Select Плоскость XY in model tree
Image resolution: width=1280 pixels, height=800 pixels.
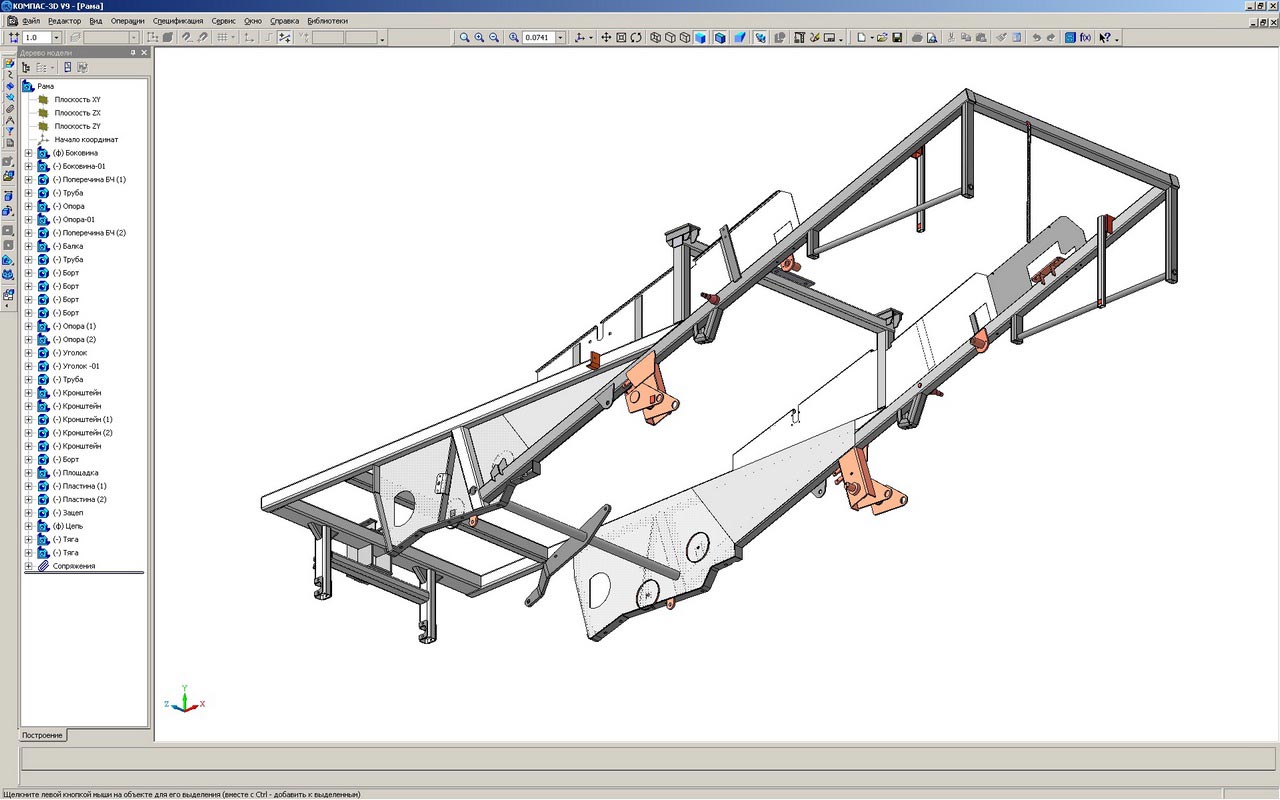[77, 100]
